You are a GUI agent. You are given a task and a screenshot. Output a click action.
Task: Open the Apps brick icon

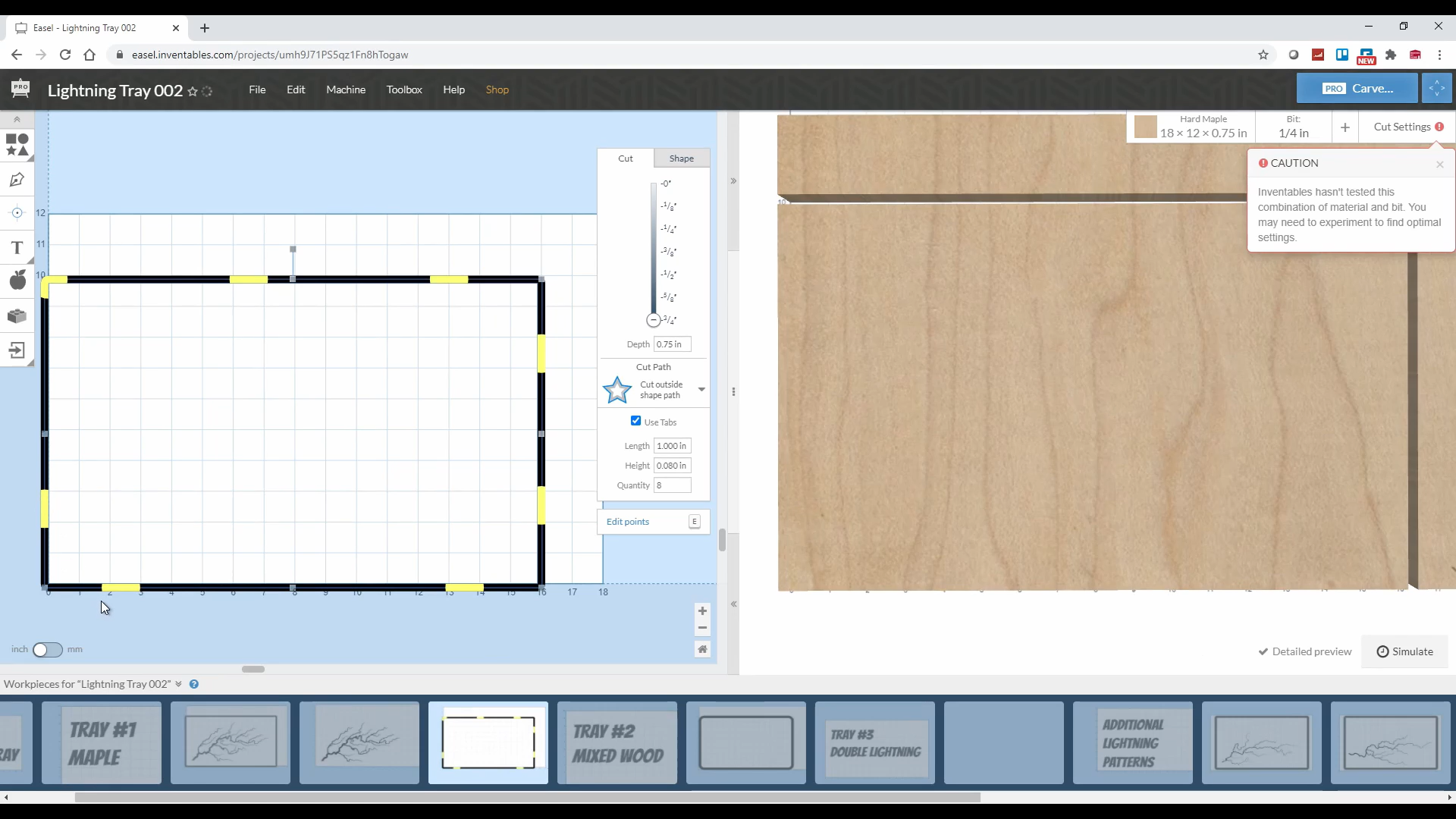(x=17, y=315)
